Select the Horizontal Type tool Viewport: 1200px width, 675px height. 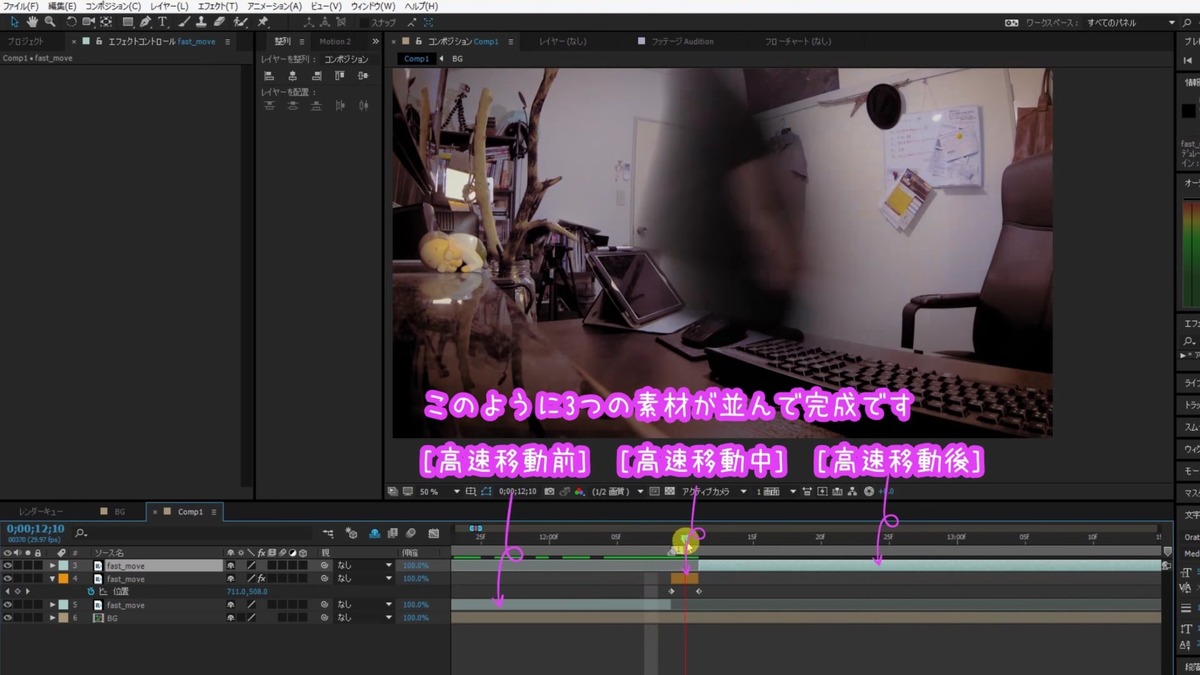(x=162, y=21)
